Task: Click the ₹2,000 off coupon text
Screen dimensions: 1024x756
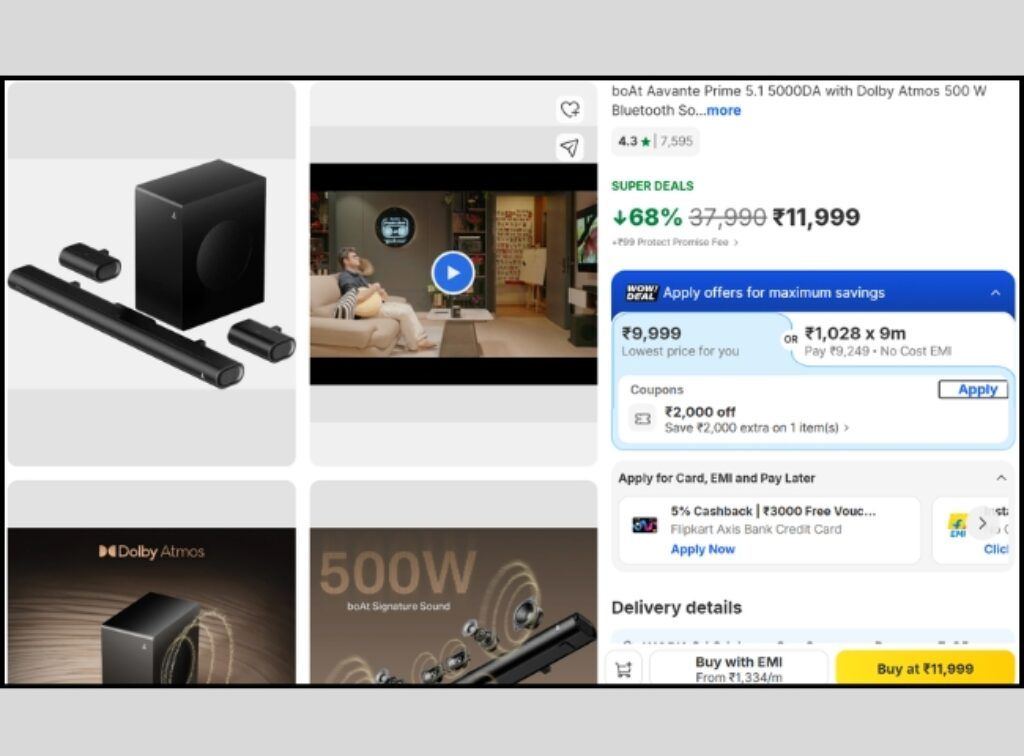Action: click(x=699, y=412)
